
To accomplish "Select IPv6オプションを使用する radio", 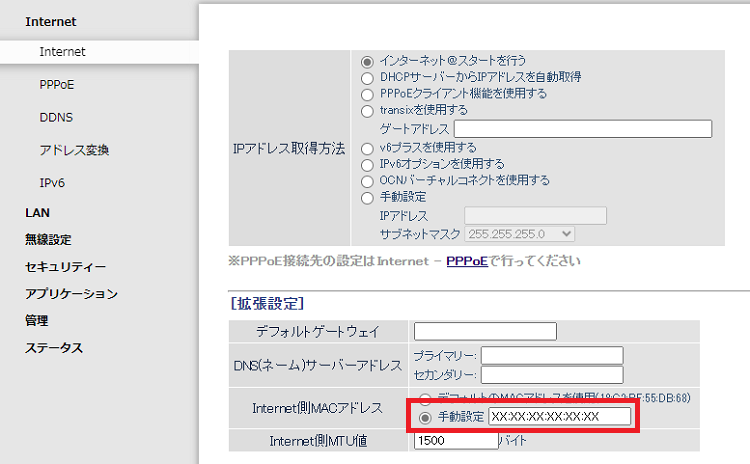I will click(367, 165).
